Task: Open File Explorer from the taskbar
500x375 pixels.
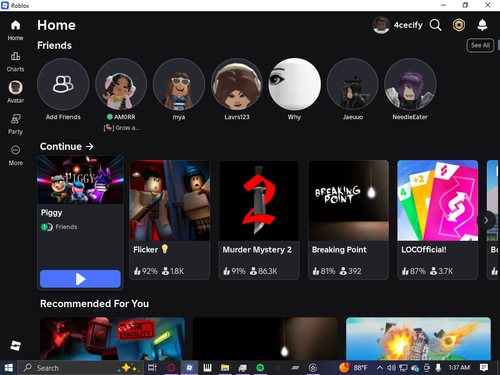Action: (x=225, y=368)
